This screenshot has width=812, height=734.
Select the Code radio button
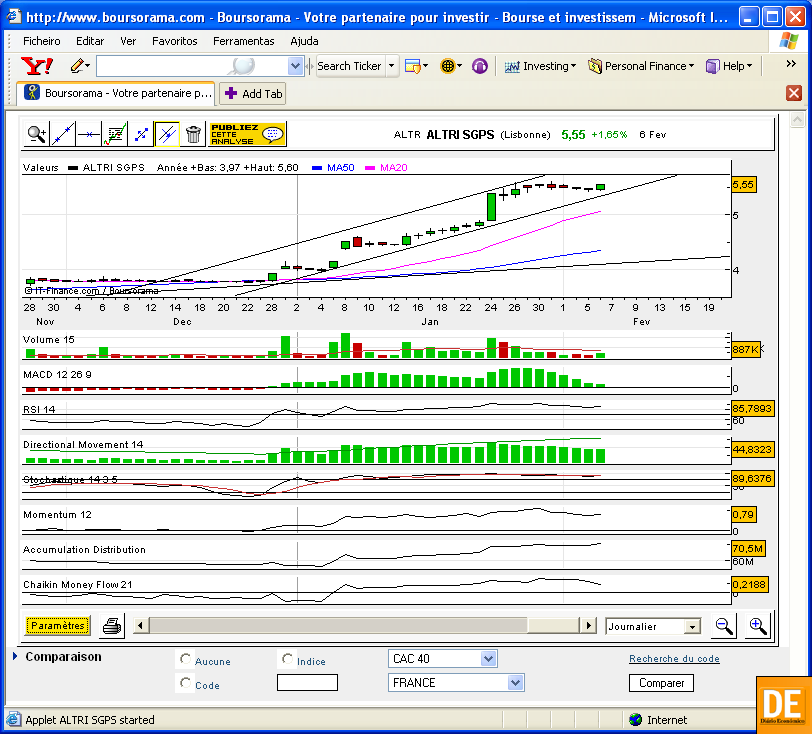coord(185,683)
